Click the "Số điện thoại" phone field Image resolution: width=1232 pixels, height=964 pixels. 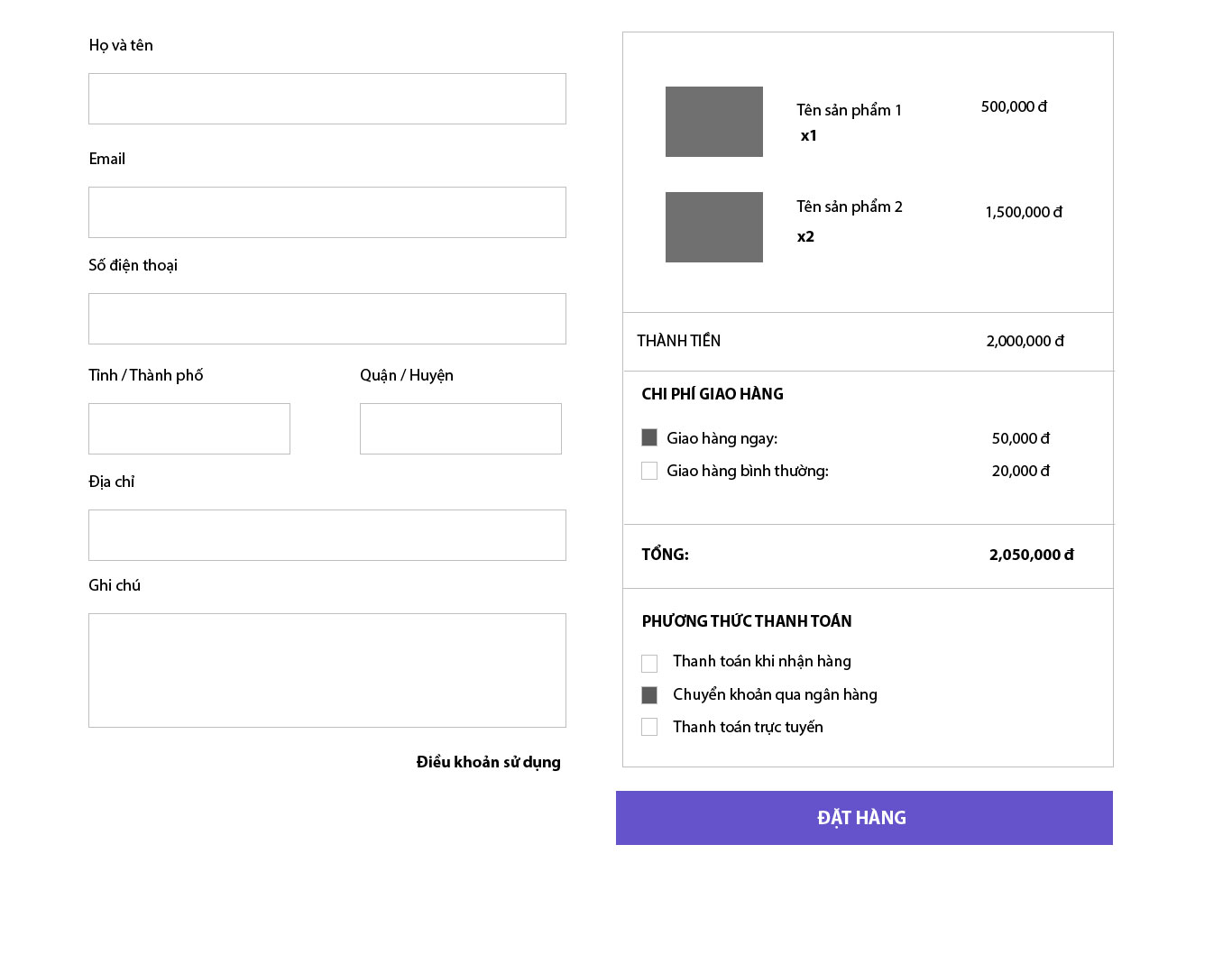(x=326, y=318)
